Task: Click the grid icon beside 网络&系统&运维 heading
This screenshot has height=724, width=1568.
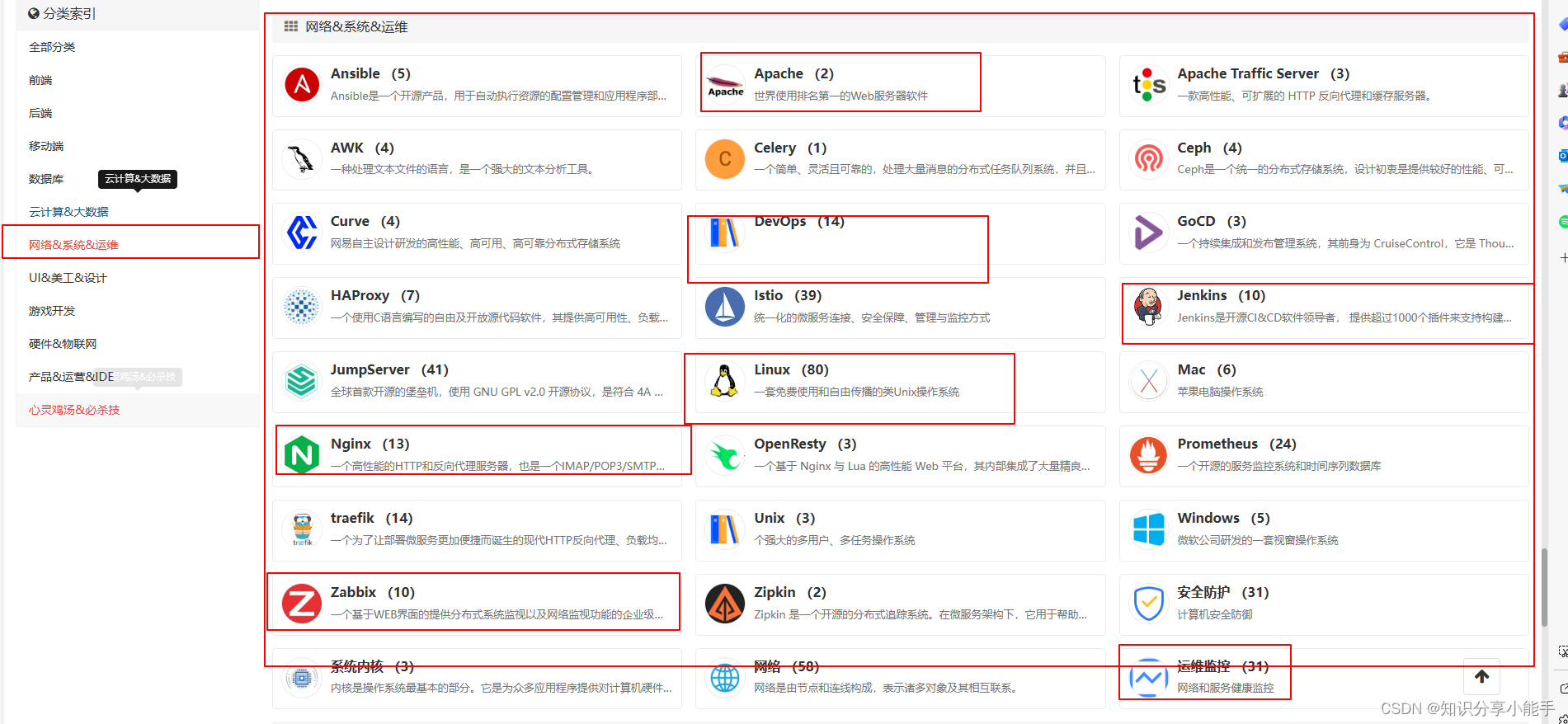Action: (x=290, y=26)
